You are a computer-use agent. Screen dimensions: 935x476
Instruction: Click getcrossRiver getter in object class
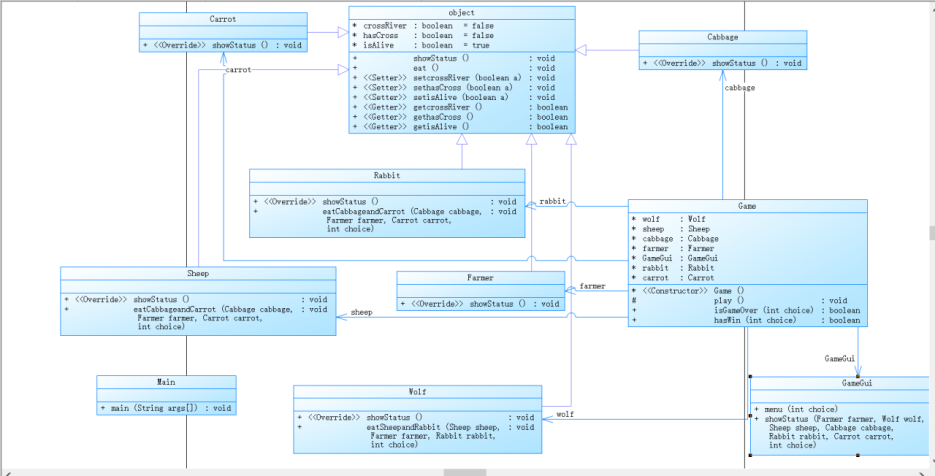point(459,107)
